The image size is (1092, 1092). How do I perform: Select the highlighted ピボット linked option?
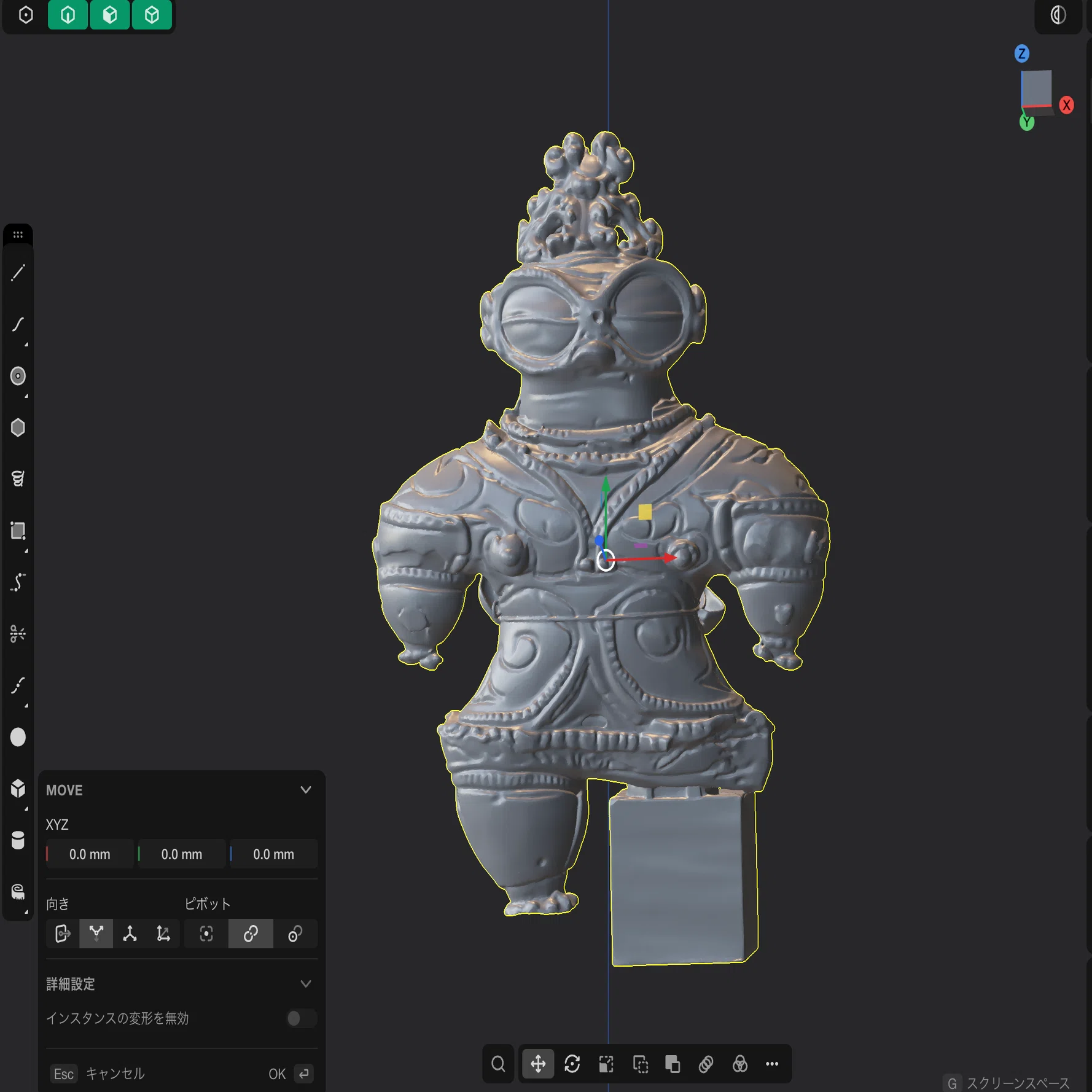point(251,934)
